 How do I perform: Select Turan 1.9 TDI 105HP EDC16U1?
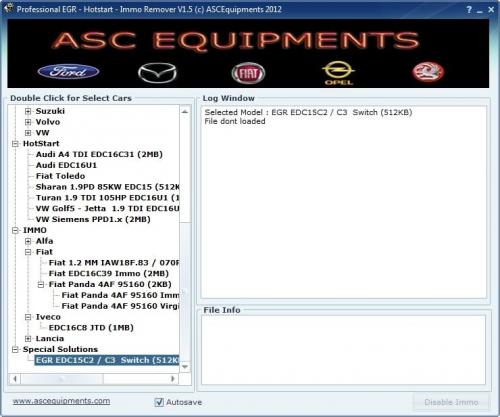tap(107, 198)
